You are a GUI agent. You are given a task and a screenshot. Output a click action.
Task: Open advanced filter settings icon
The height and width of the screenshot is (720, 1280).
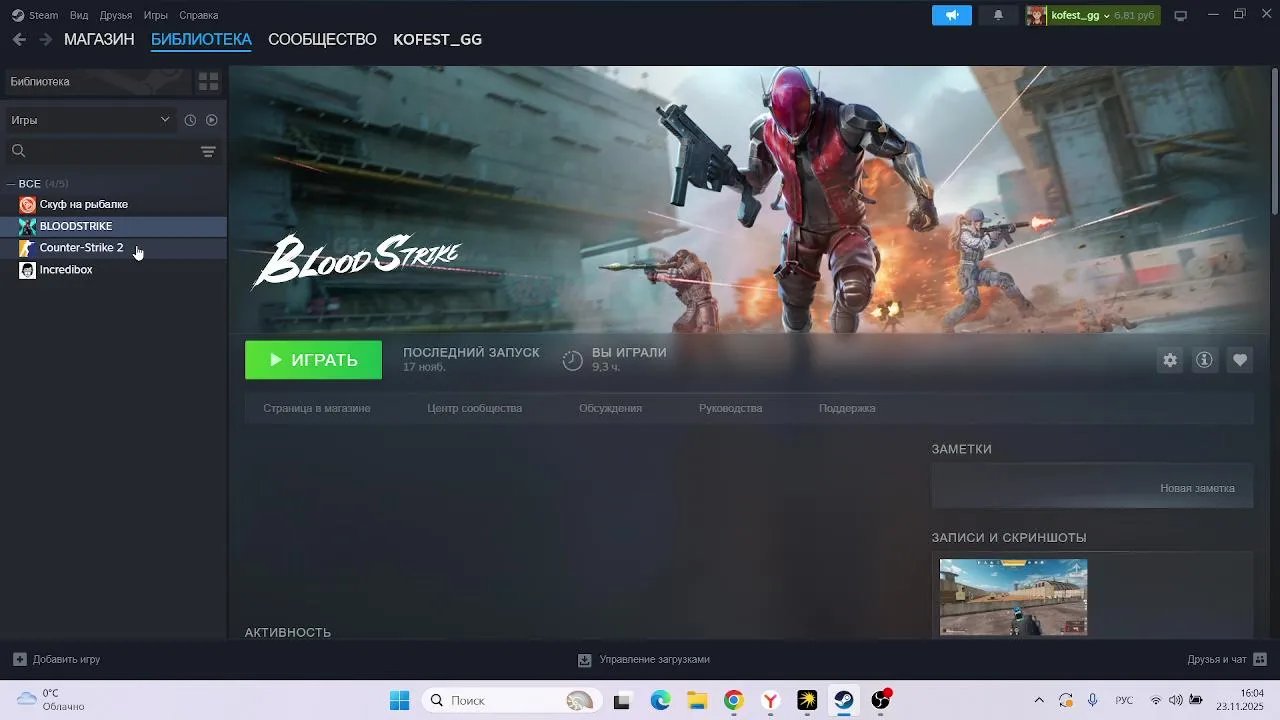pos(208,151)
